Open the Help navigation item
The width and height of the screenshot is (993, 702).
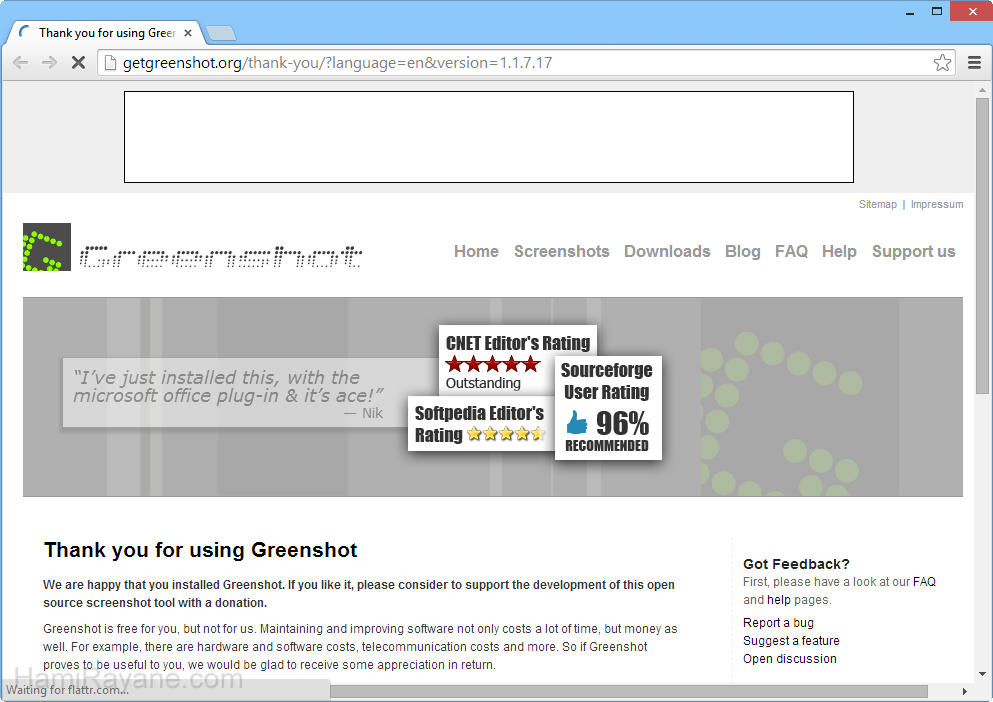839,252
